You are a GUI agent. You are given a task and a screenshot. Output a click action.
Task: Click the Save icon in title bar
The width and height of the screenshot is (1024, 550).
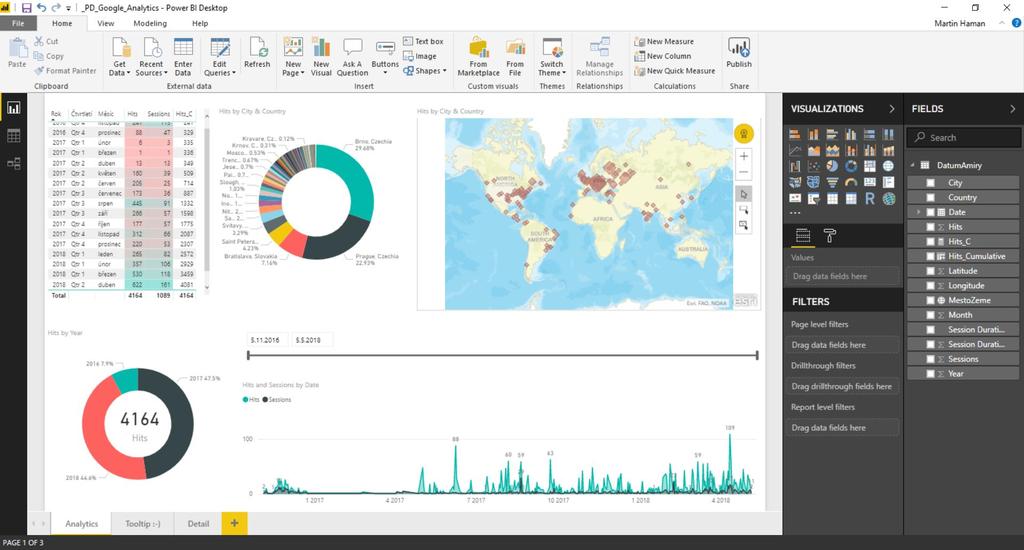27,8
